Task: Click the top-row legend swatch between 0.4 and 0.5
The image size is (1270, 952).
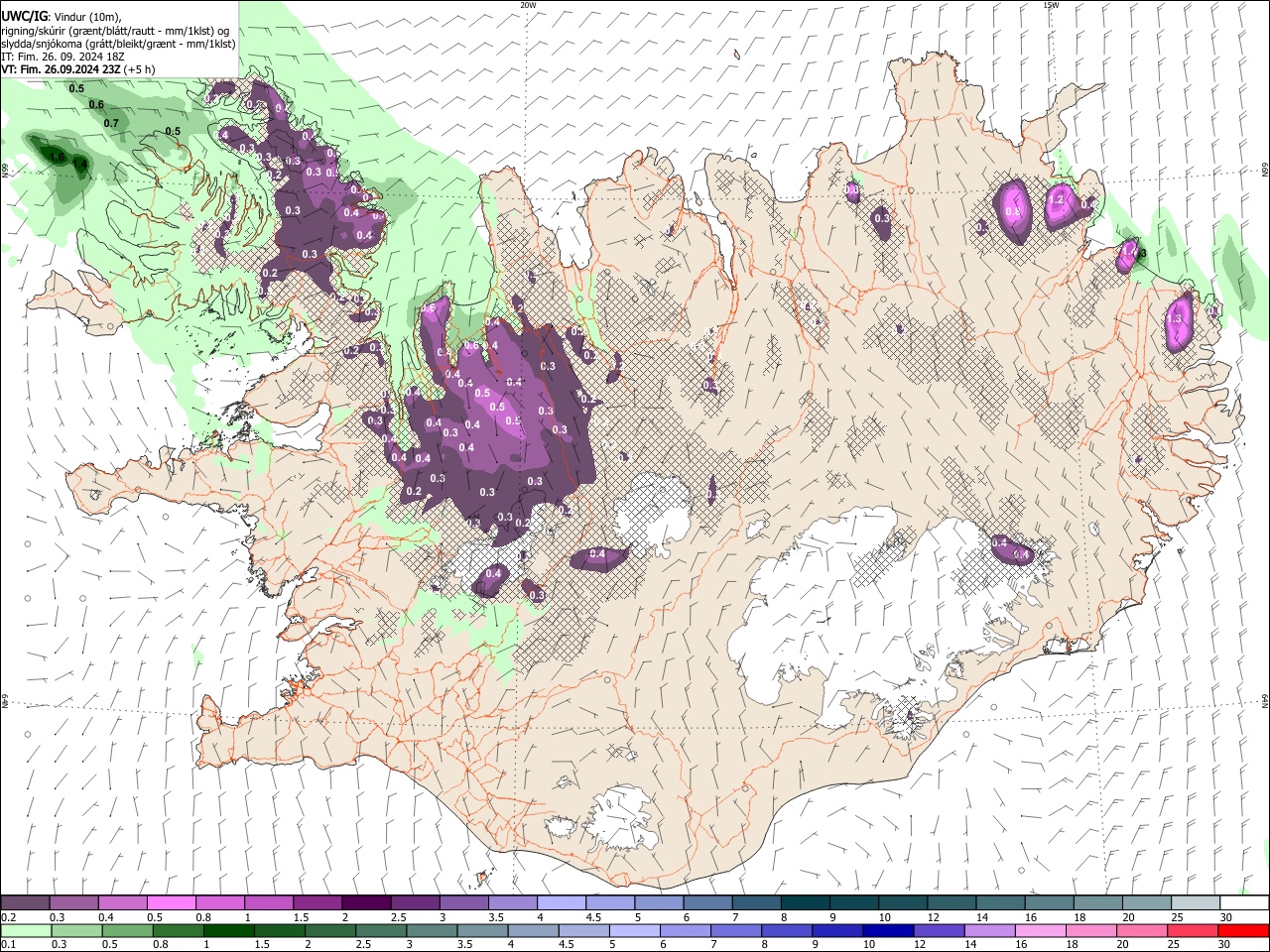Action: 122,903
